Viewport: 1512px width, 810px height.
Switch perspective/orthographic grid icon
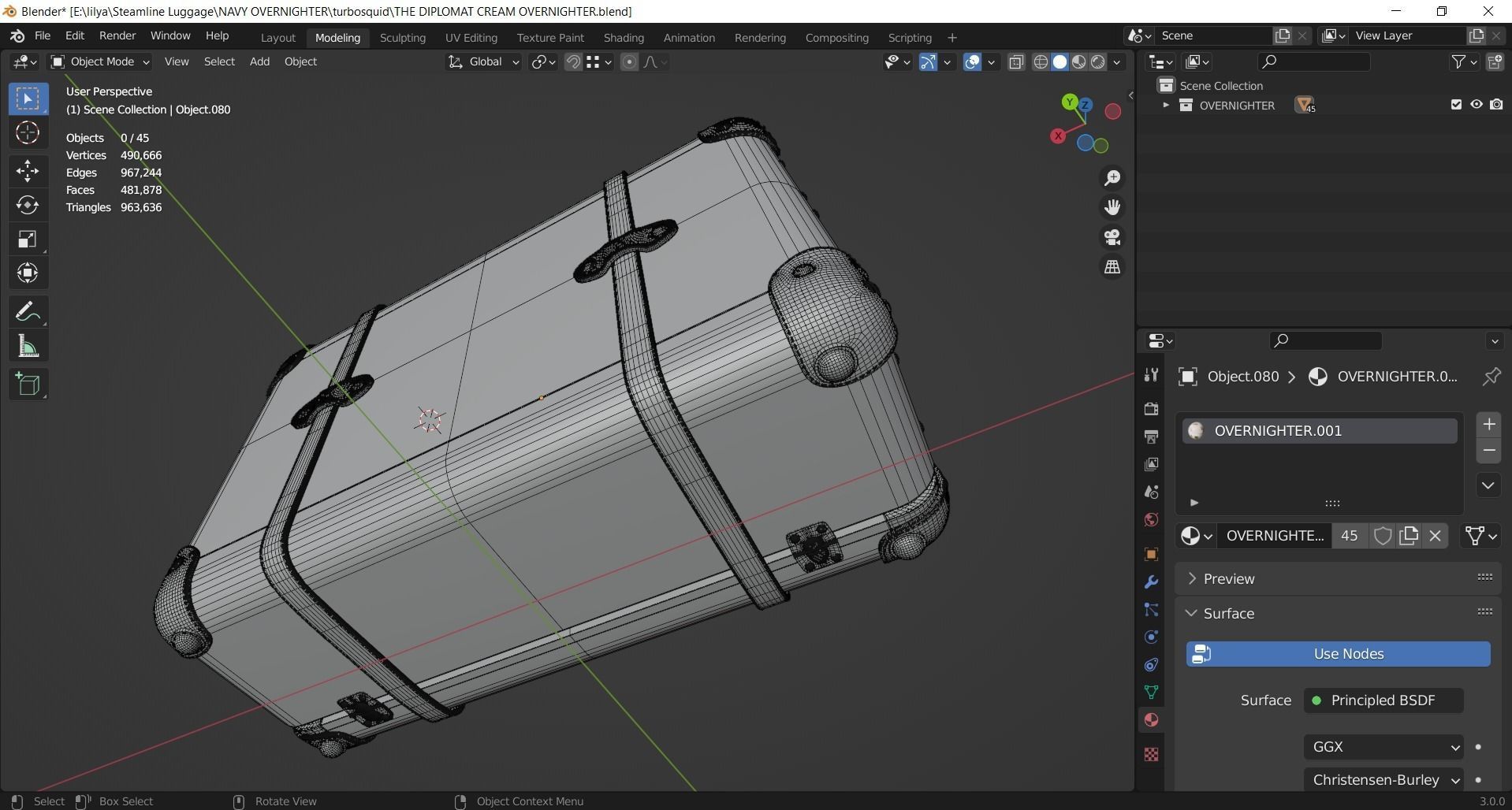click(x=1112, y=267)
